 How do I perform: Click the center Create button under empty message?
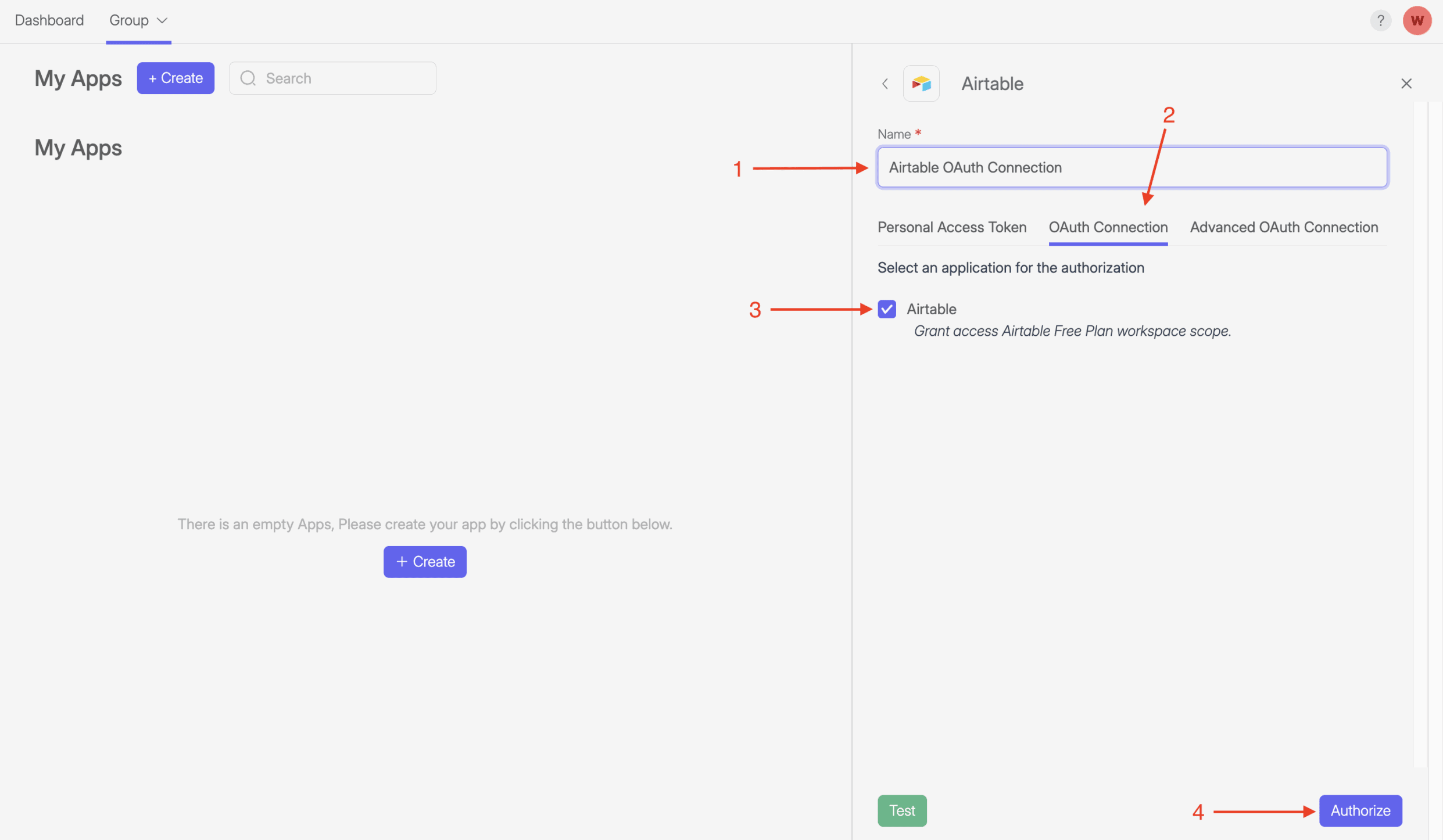point(425,562)
